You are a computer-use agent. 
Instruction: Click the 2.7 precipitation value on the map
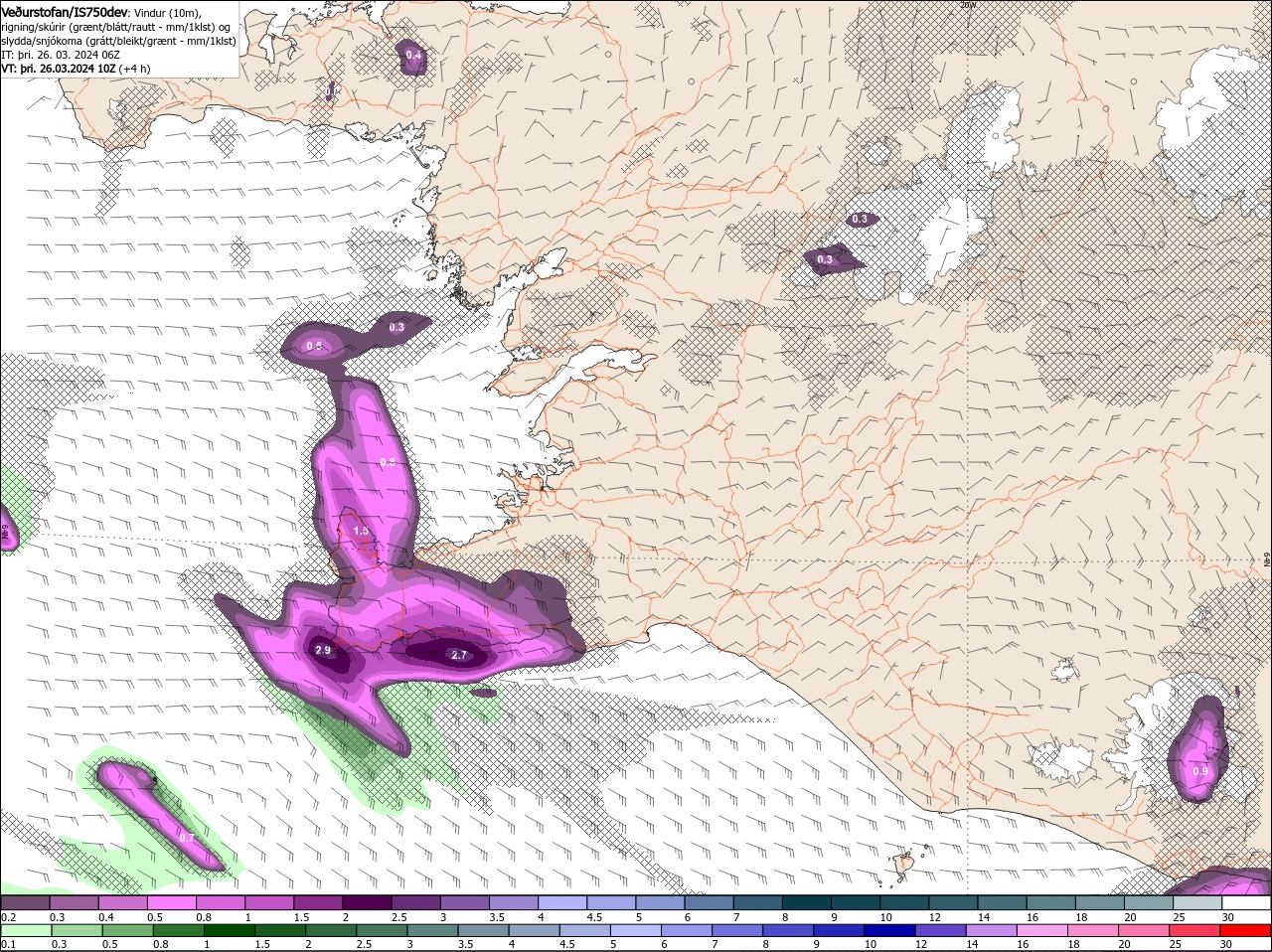click(x=459, y=655)
